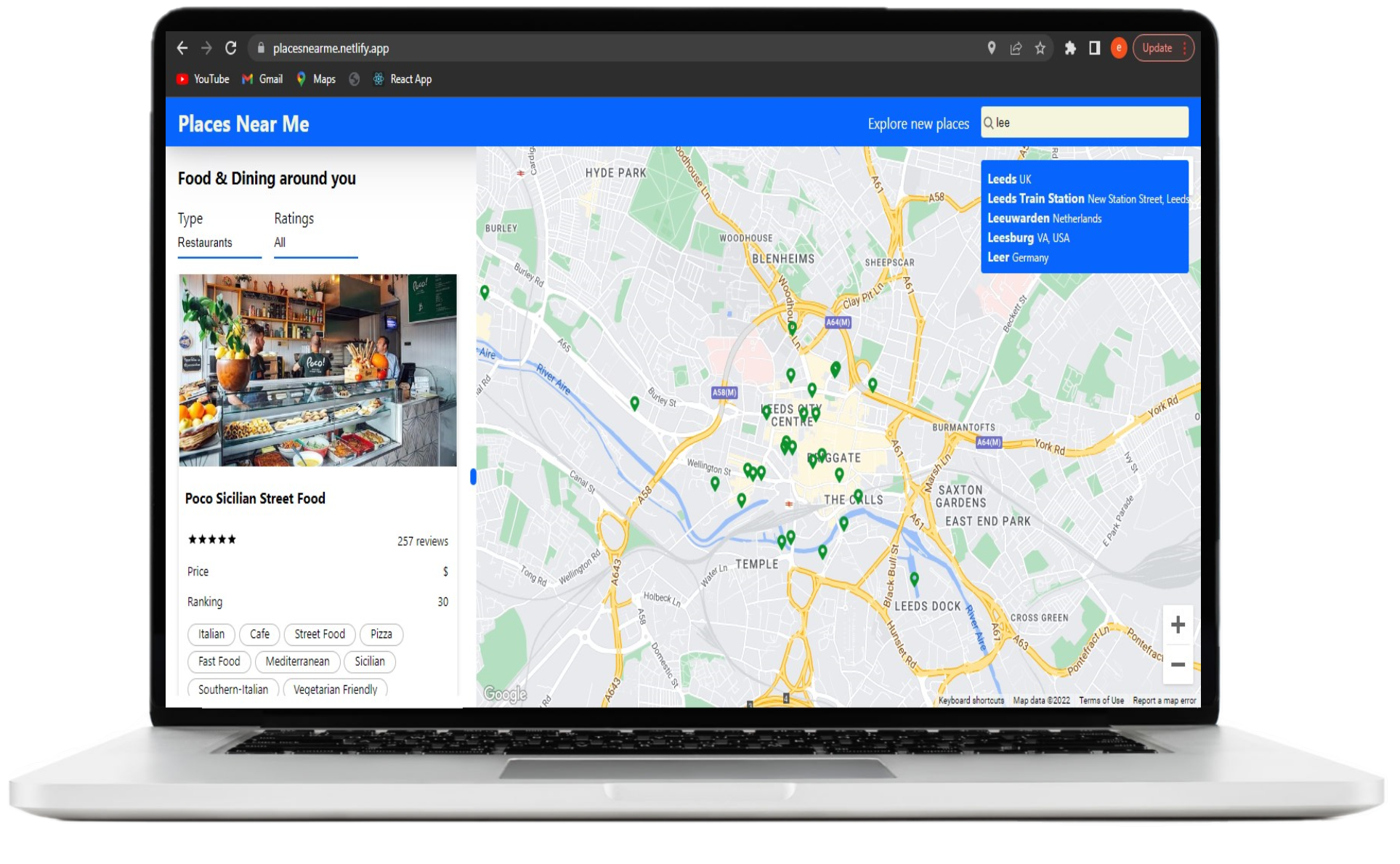This screenshot has width=1400, height=864.
Task: Open browser extensions puzzle icon
Action: click(x=1070, y=48)
